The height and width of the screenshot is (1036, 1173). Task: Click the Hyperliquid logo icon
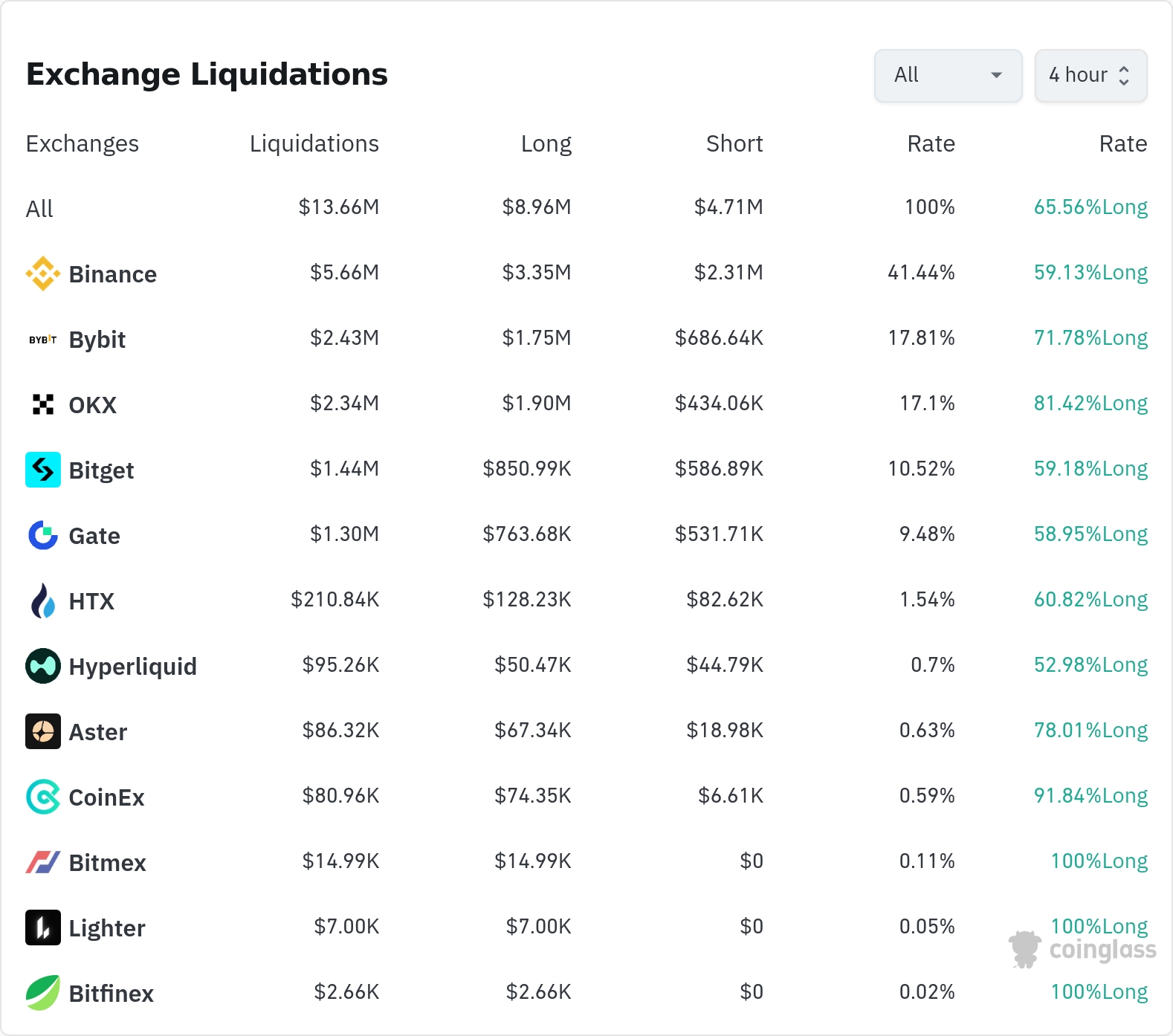pyautogui.click(x=43, y=666)
